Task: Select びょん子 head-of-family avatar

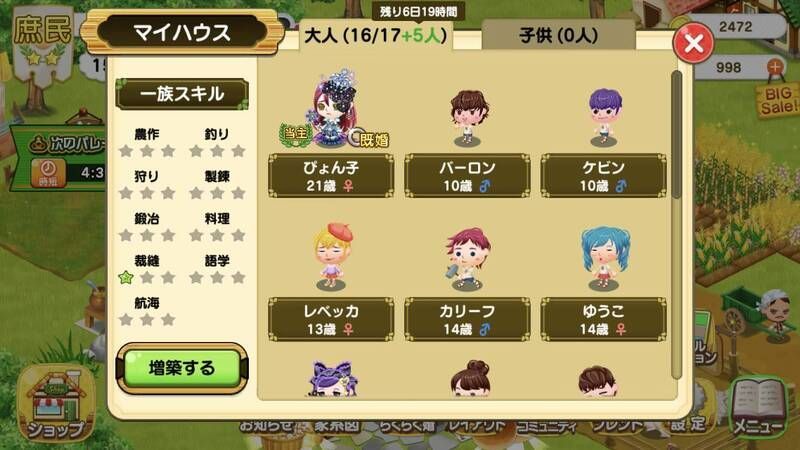Action: pyautogui.click(x=334, y=110)
